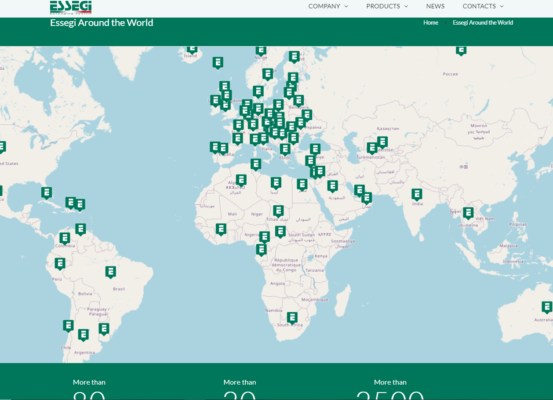Image resolution: width=553 pixels, height=400 pixels.
Task: Open the COMPANY dropdown menu
Action: pos(328,6)
